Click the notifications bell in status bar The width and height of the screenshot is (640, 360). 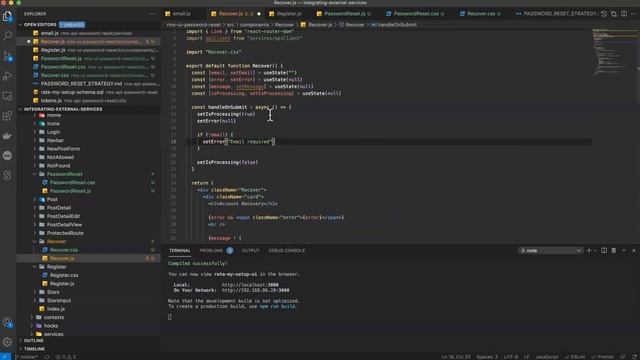[x=635, y=357]
